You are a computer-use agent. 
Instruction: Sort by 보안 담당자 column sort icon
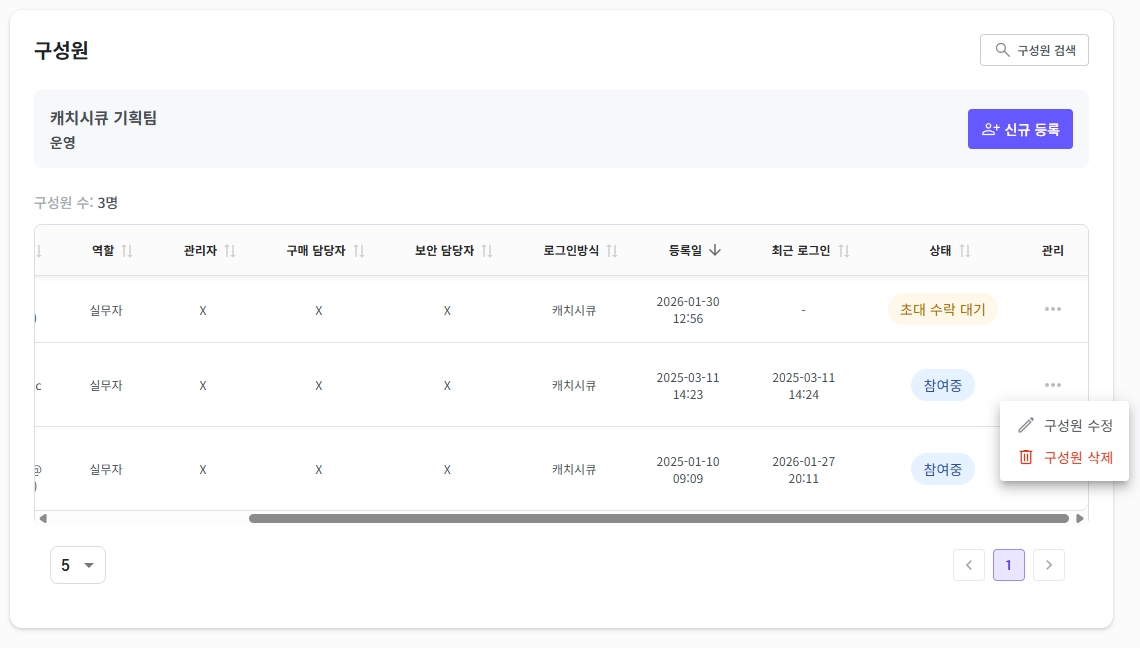pyautogui.click(x=487, y=251)
